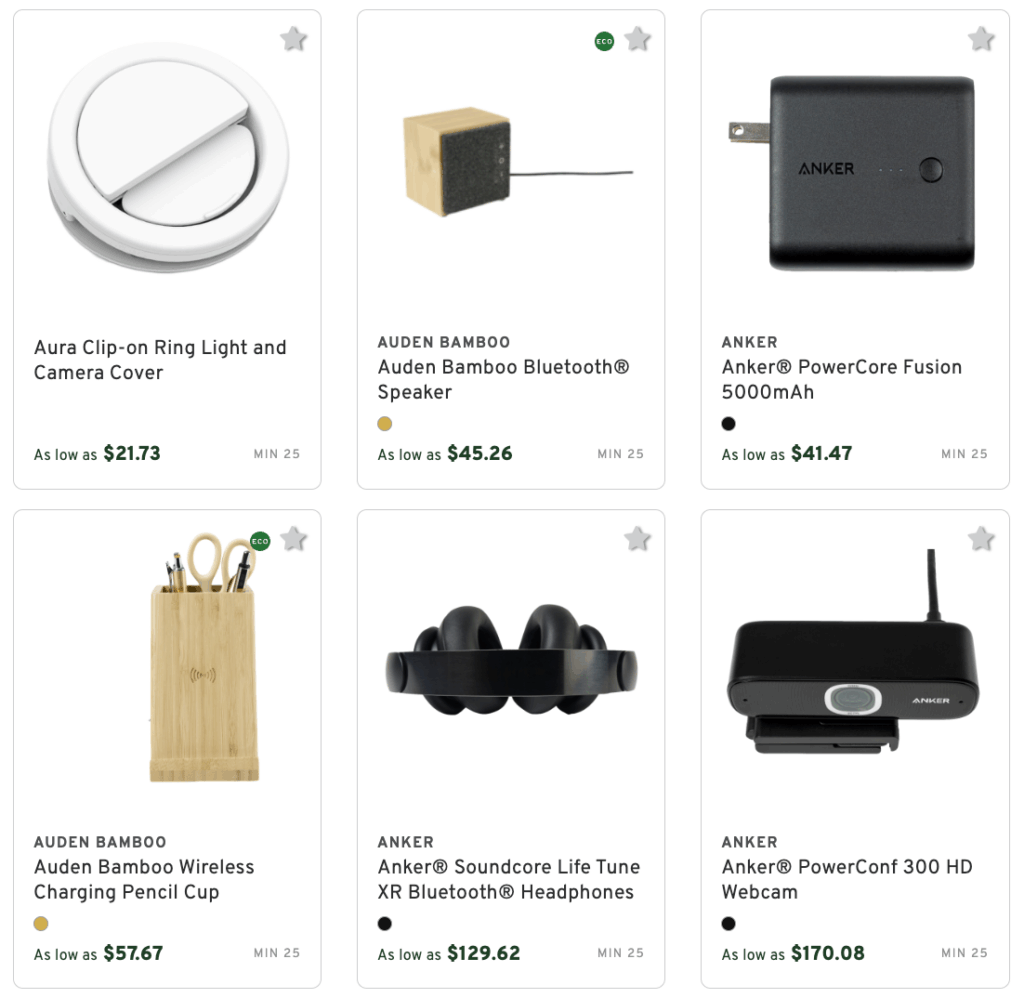
Task: Click the star on the Anker PowerCore Fusion card
Action: click(981, 38)
